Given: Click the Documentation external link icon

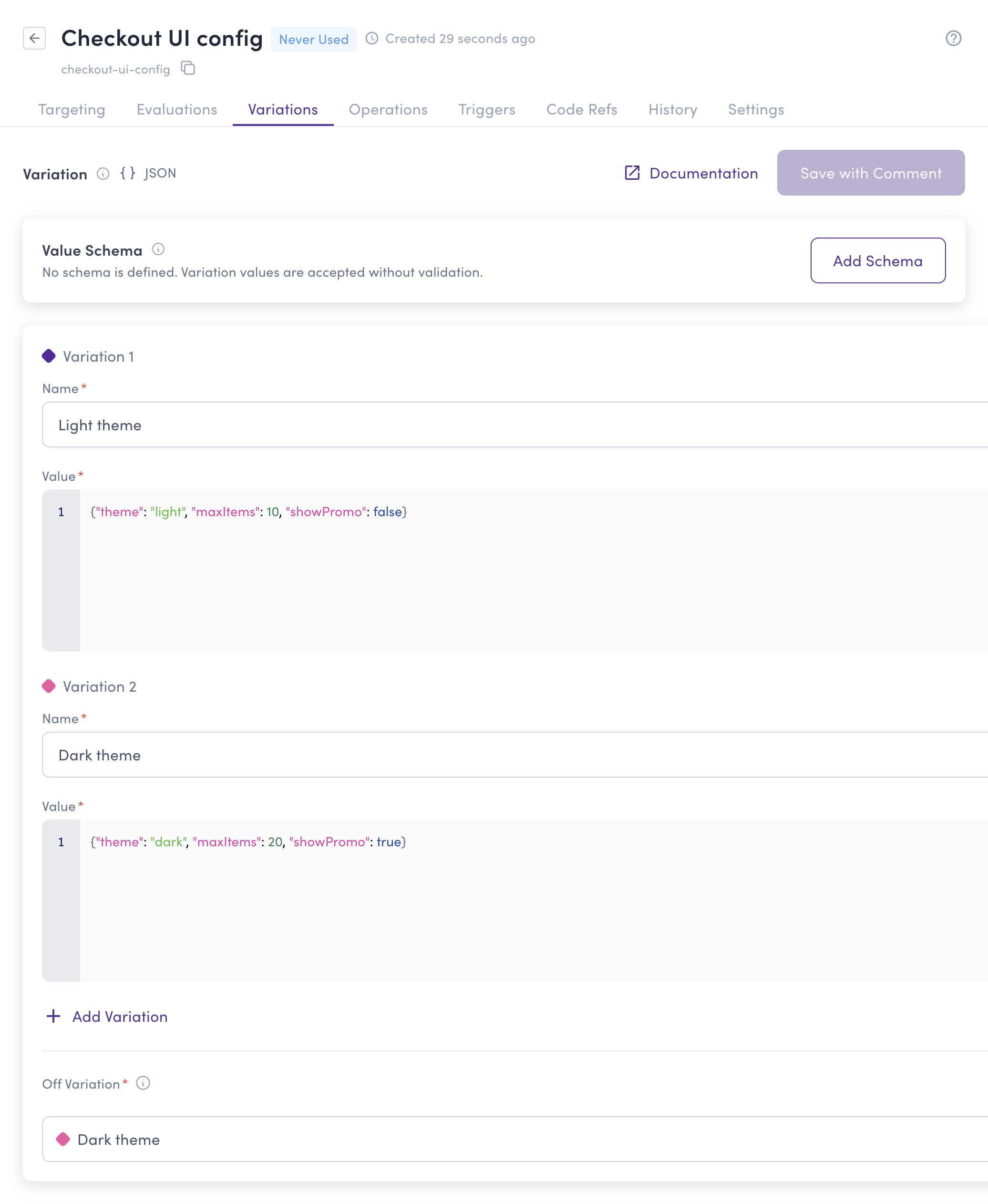Looking at the screenshot, I should point(632,173).
